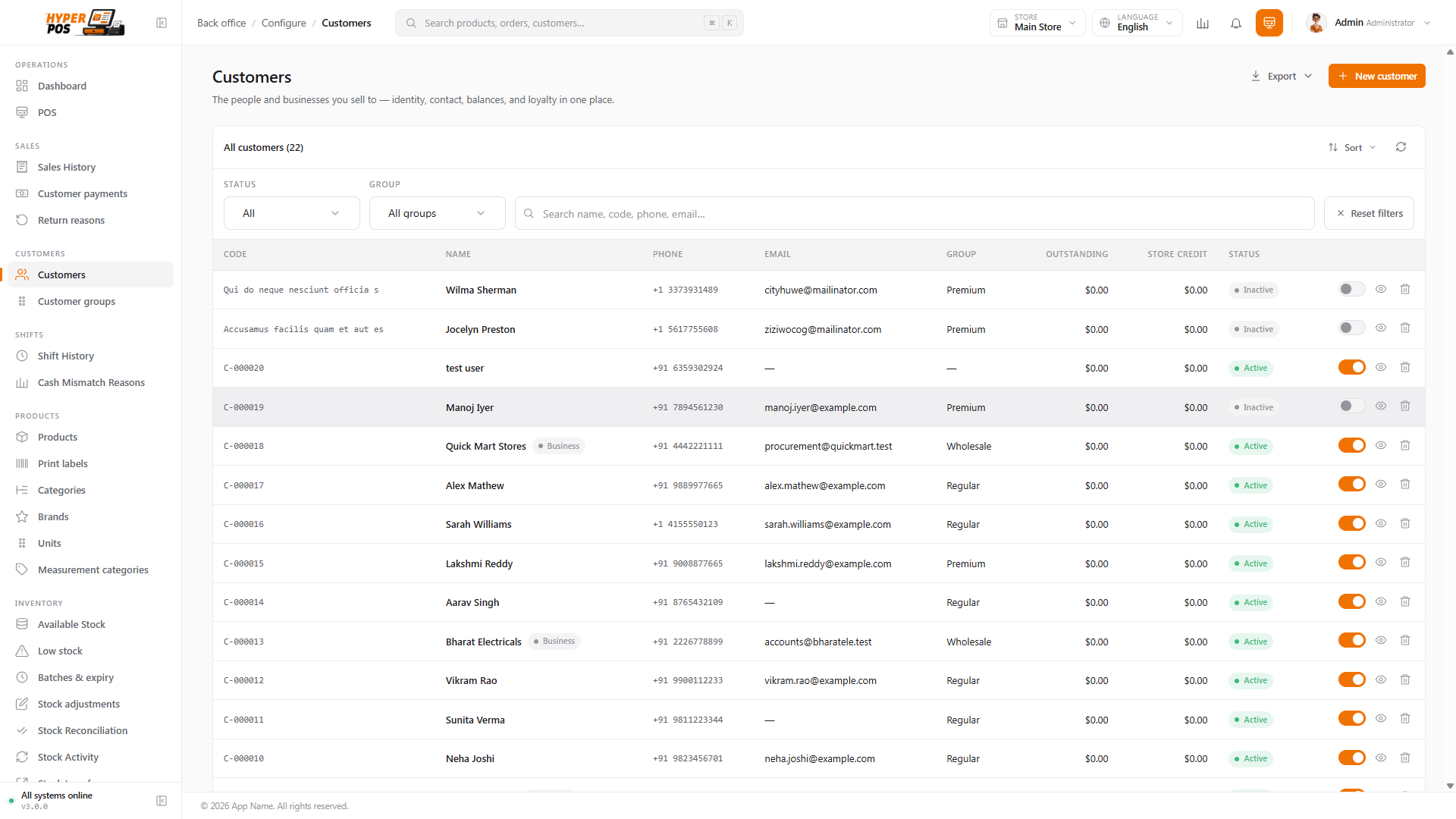Turn off the Aarav Singh active toggle
Screen dimensions: 1456x819
pos(1351,602)
